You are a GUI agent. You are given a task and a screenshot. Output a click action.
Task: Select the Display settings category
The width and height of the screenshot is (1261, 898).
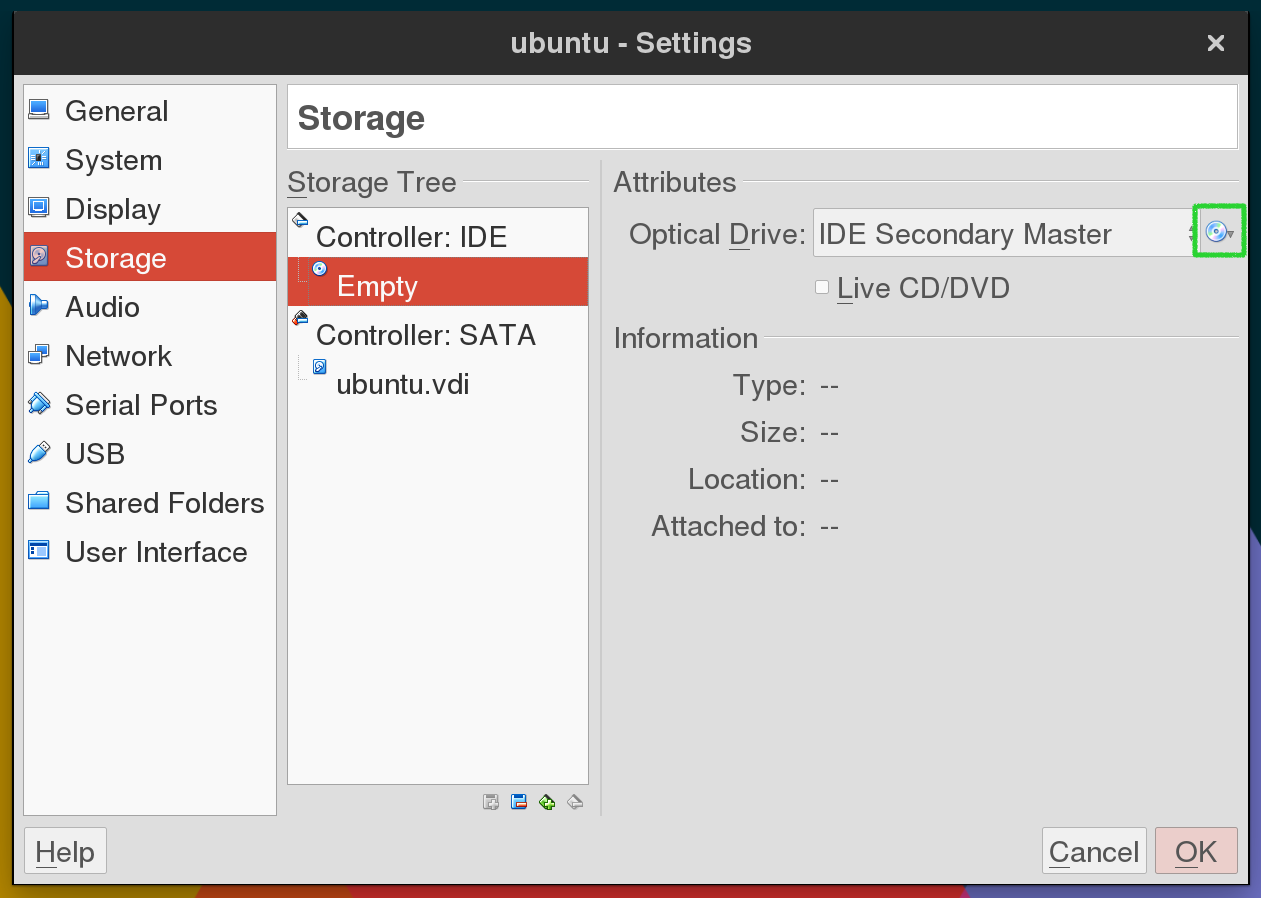[x=150, y=209]
